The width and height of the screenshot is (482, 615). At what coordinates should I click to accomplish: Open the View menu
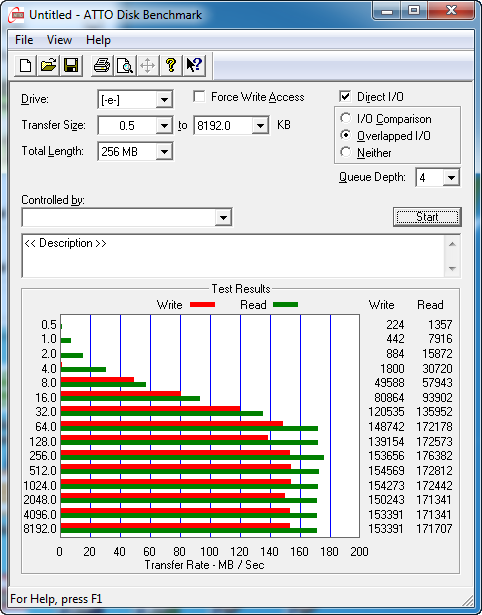click(x=59, y=40)
